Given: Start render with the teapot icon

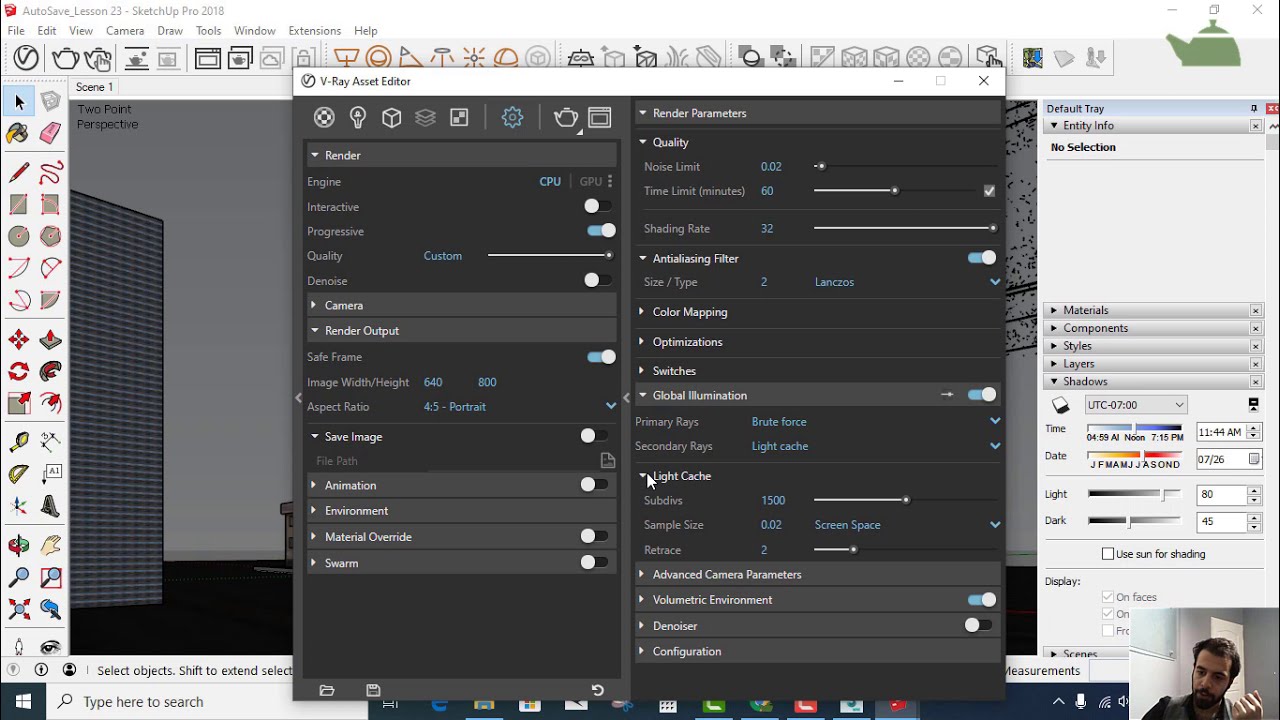Looking at the screenshot, I should [65, 58].
